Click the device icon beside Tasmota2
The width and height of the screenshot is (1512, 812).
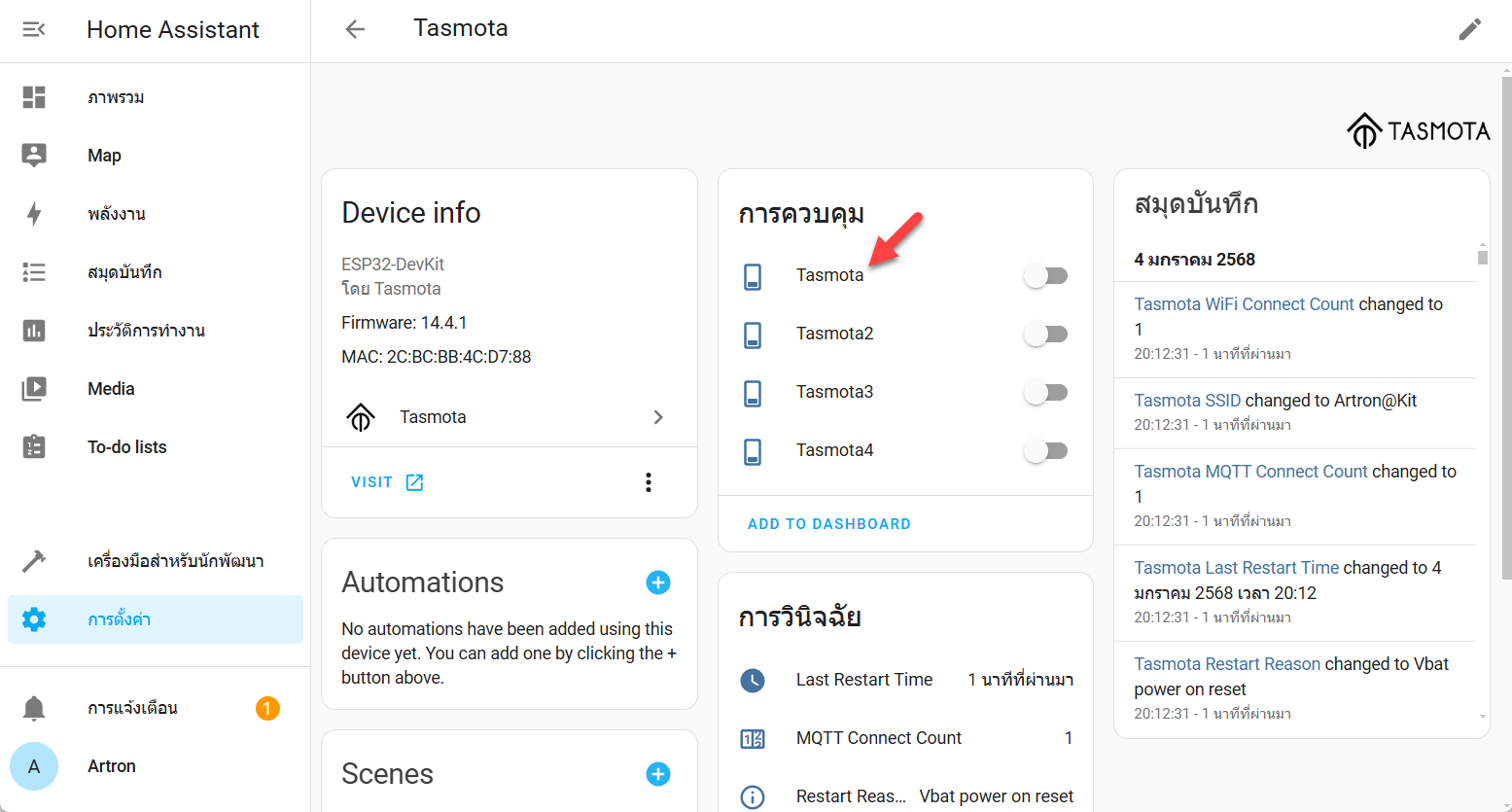[753, 335]
